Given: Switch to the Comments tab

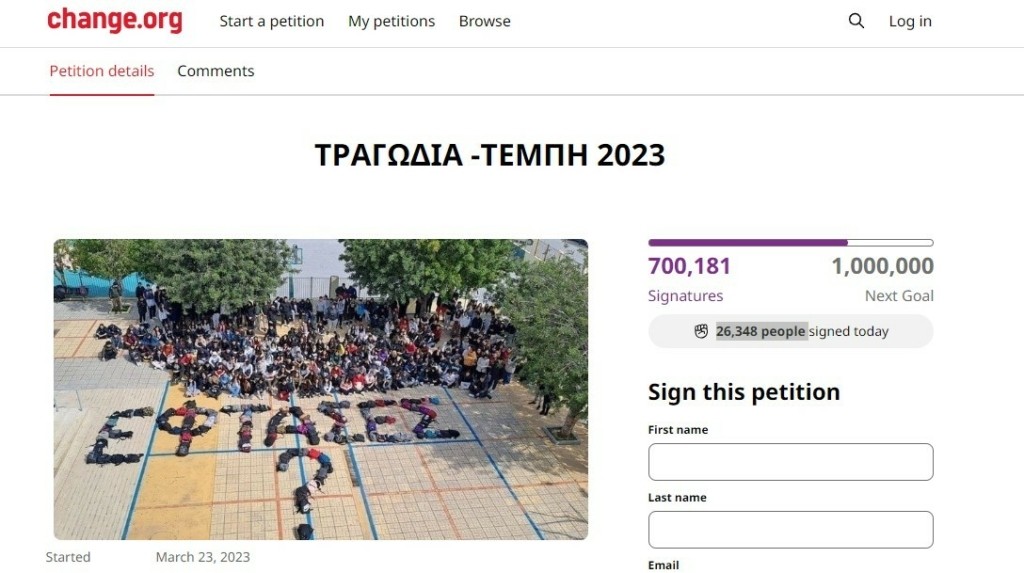Looking at the screenshot, I should (x=216, y=71).
